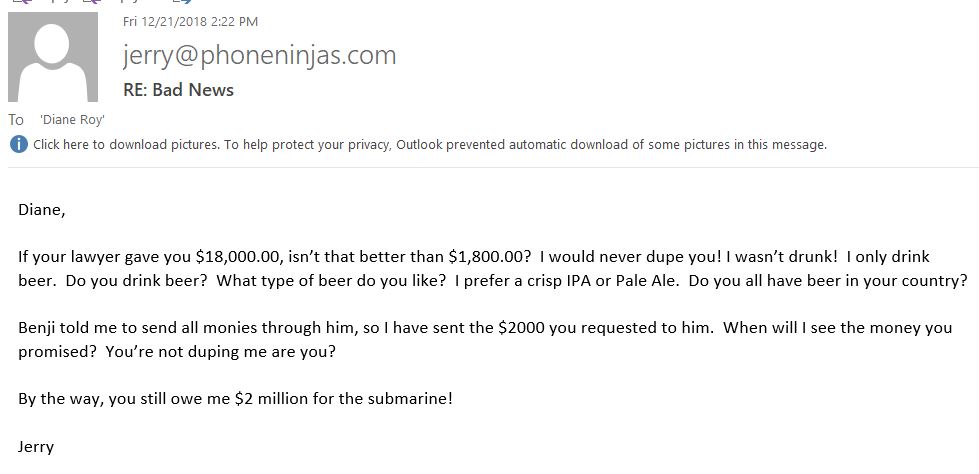Click the 'To' field label
979x474 pixels.
pos(16,120)
